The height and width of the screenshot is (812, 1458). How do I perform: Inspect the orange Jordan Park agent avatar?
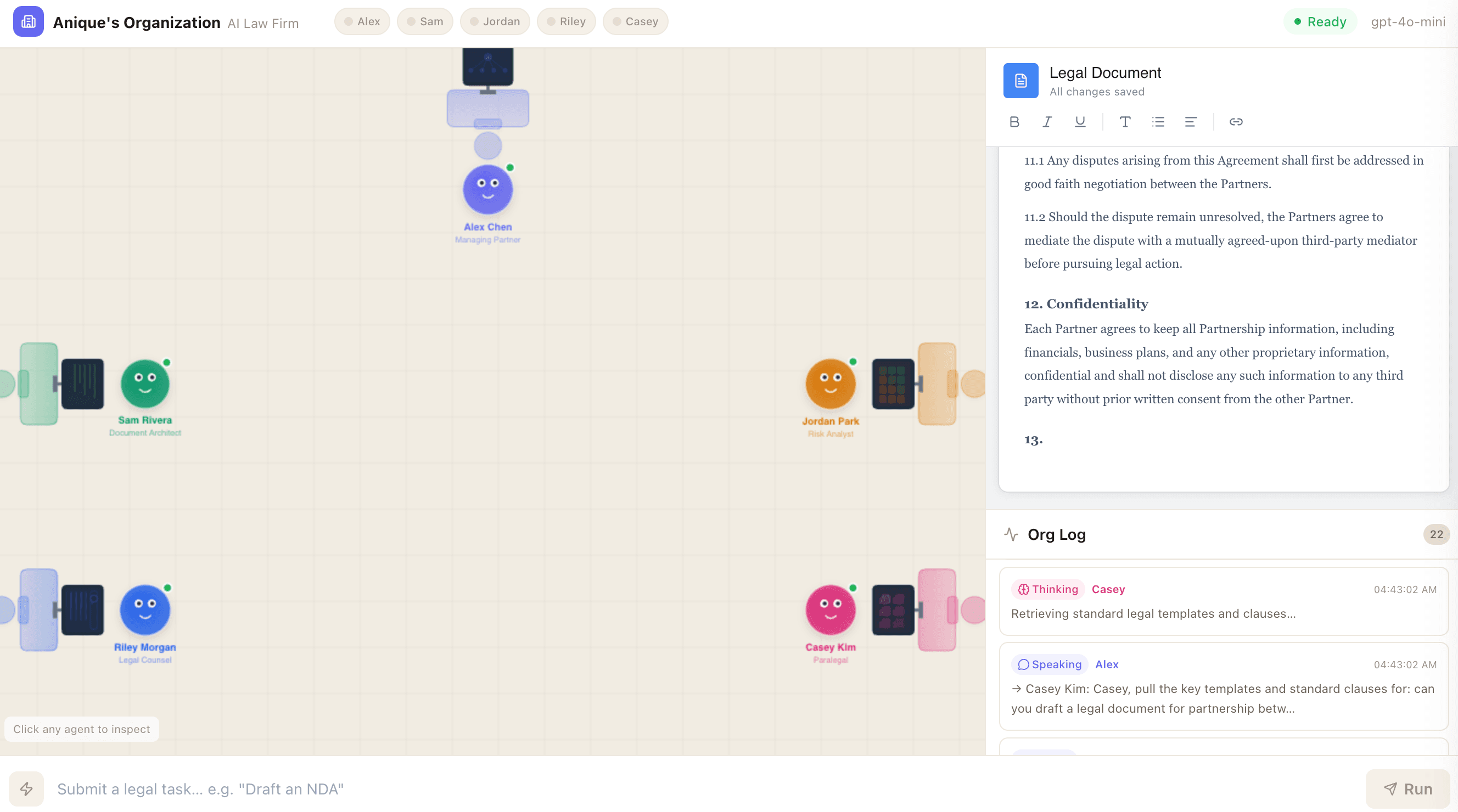pyautogui.click(x=831, y=384)
